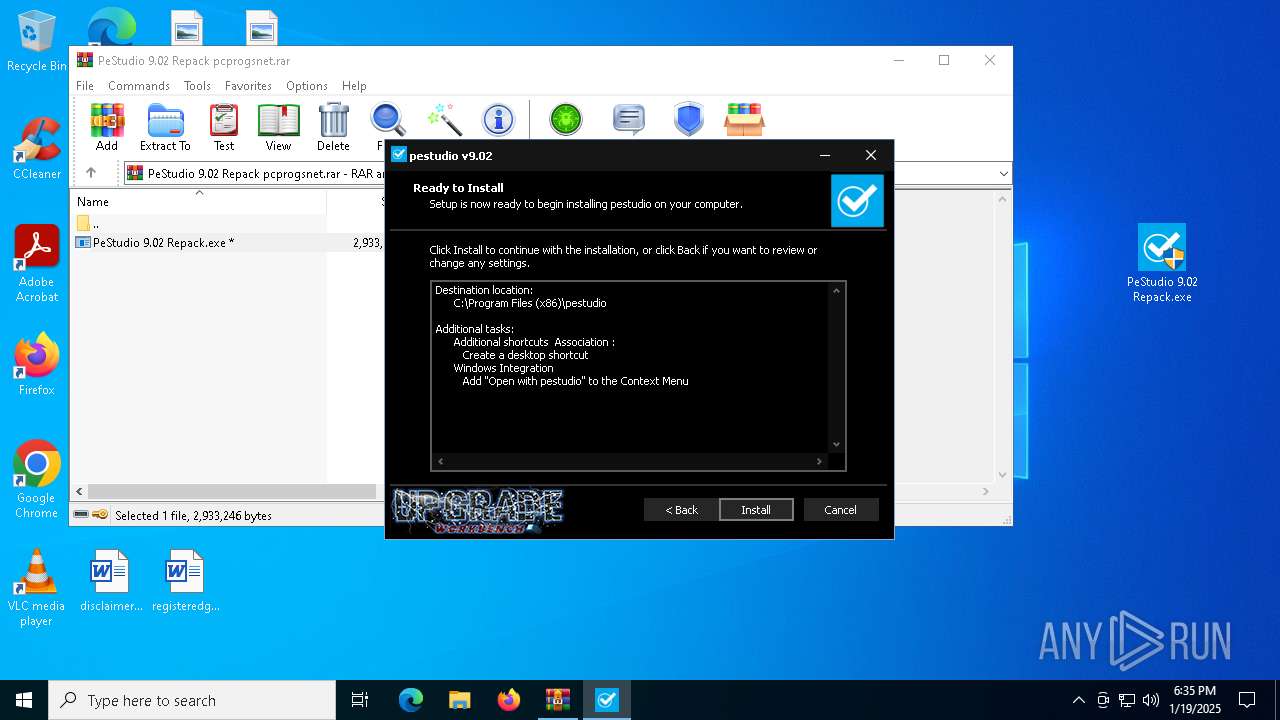Screen dimensions: 1280x720
Task: Click the Find magnifier icon in WinRAR
Action: click(387, 120)
